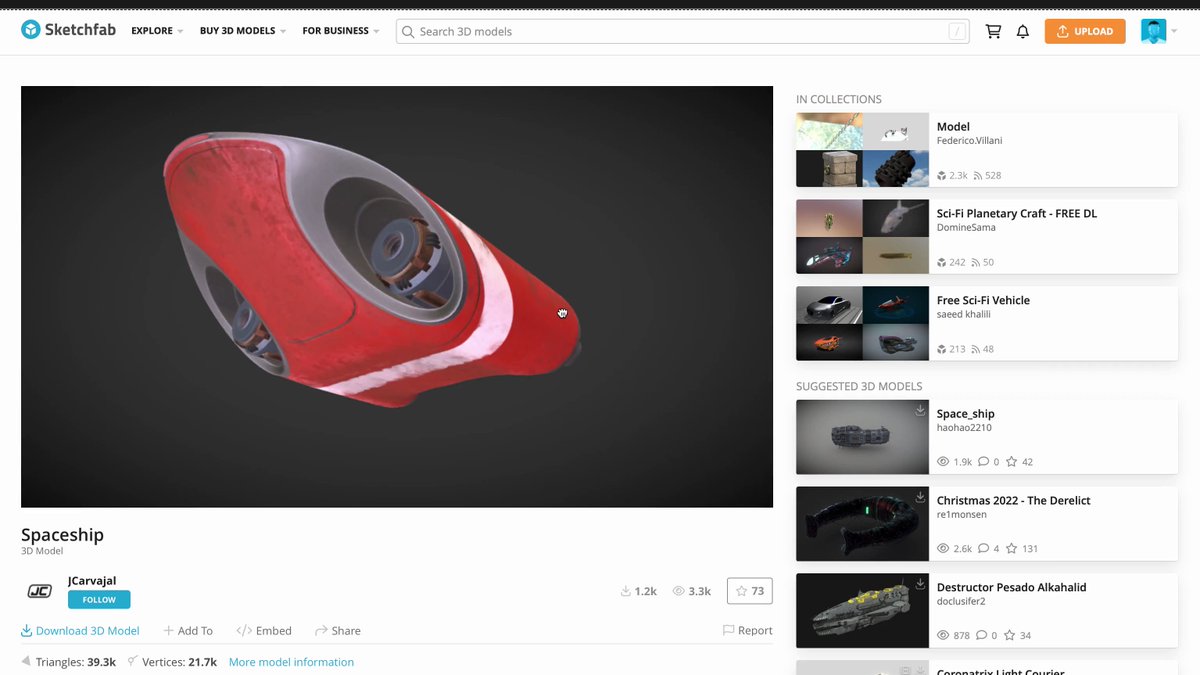Click Add To collection
This screenshot has height=675, width=1200.
(188, 631)
